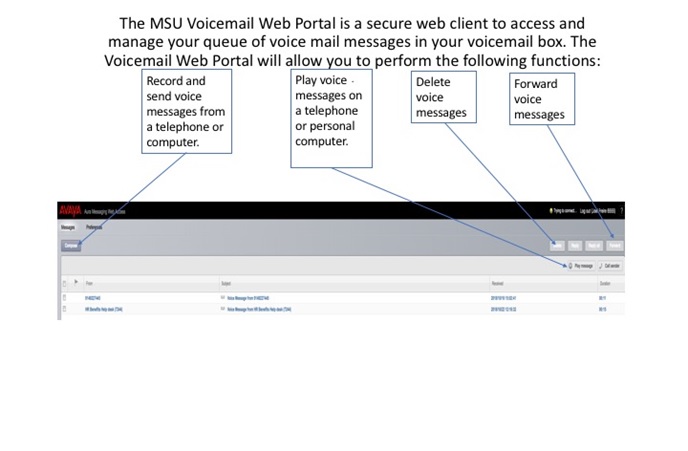Hit the Forward button
This screenshot has height=451, width=688.
click(x=615, y=245)
